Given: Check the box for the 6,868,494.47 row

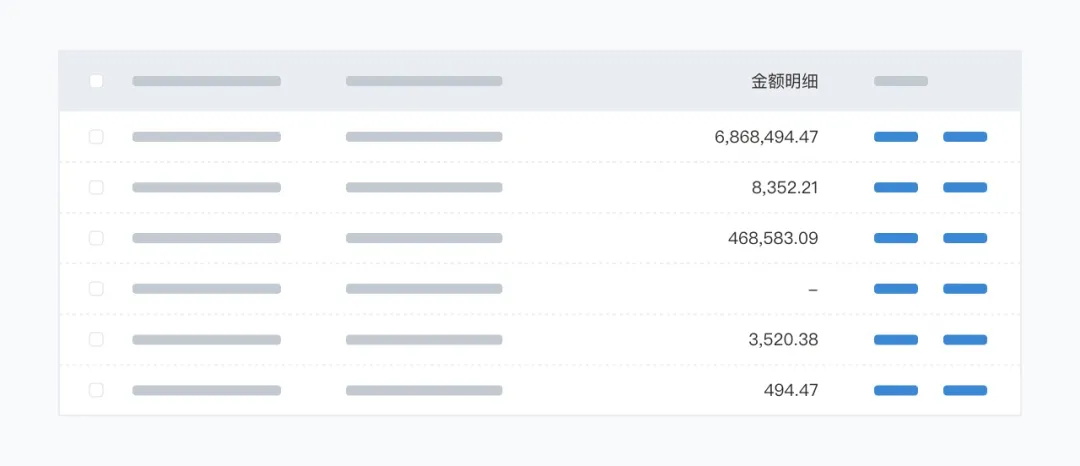Looking at the screenshot, I should click(x=96, y=137).
